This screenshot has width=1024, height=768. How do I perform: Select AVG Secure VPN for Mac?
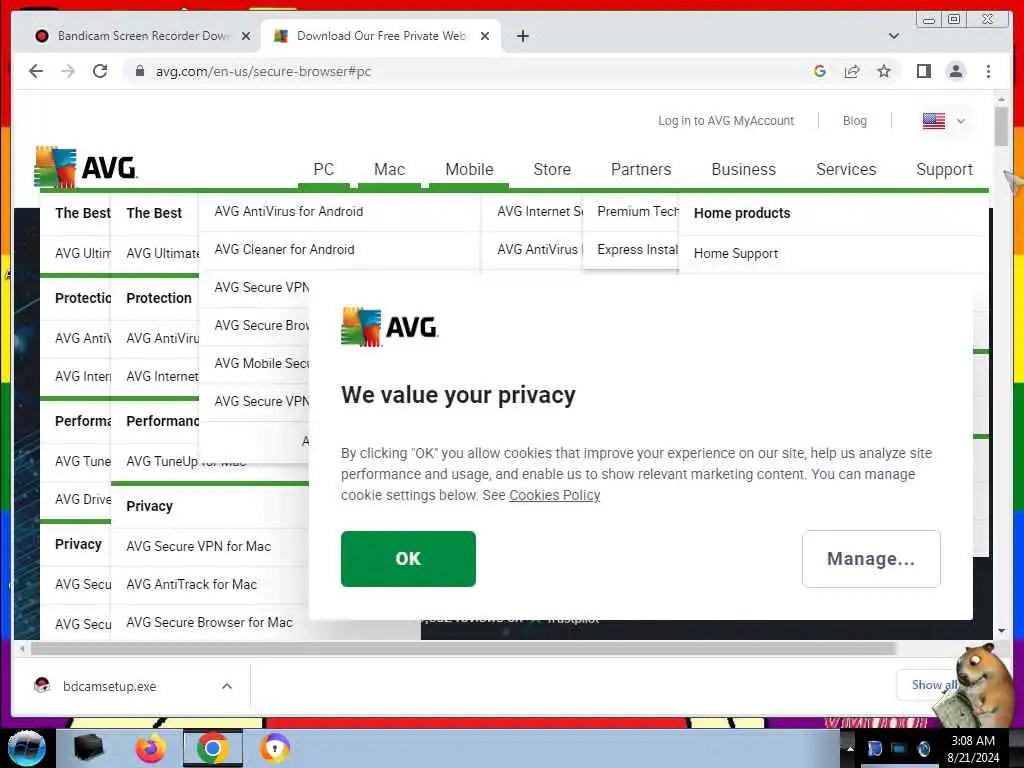pyautogui.click(x=199, y=546)
